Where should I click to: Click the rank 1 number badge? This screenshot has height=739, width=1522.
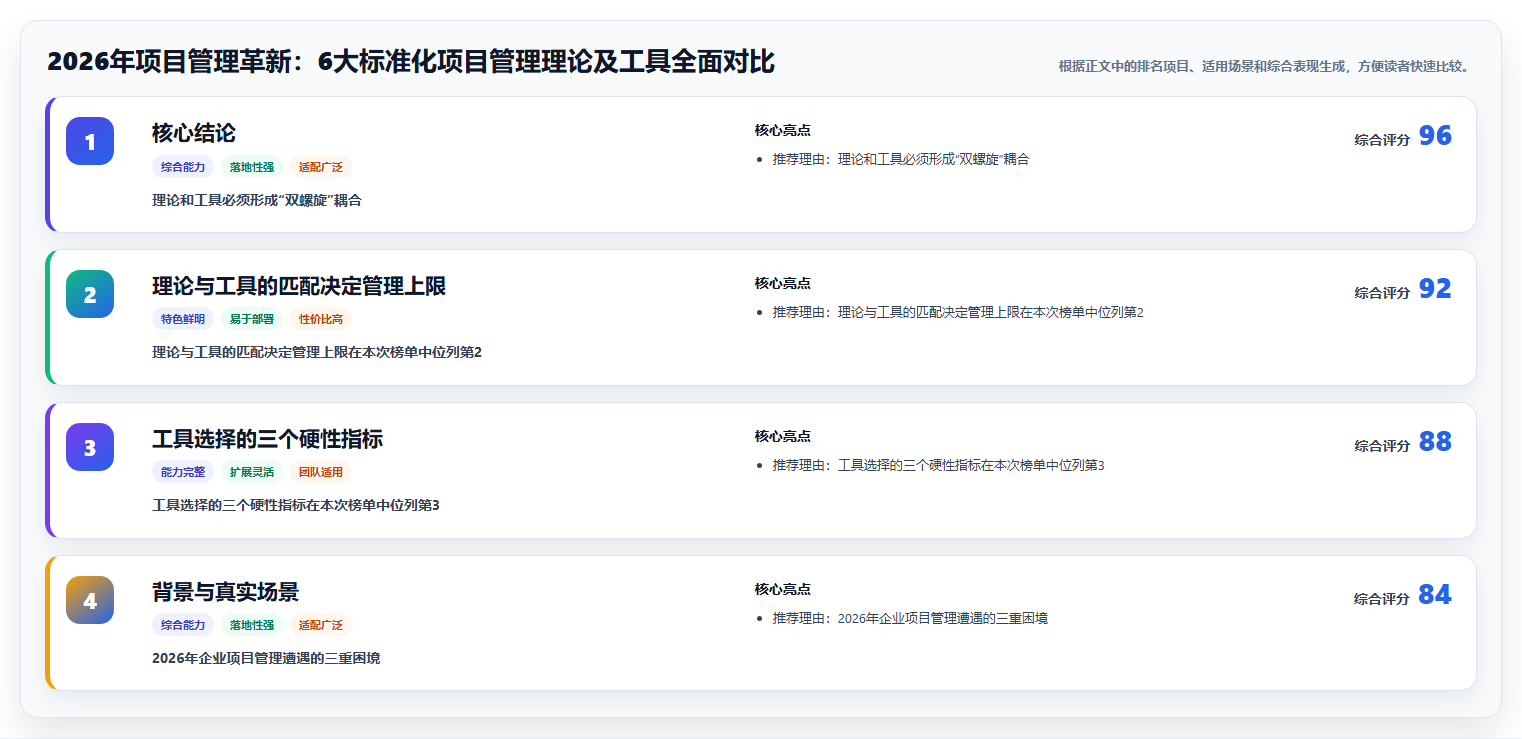coord(90,141)
